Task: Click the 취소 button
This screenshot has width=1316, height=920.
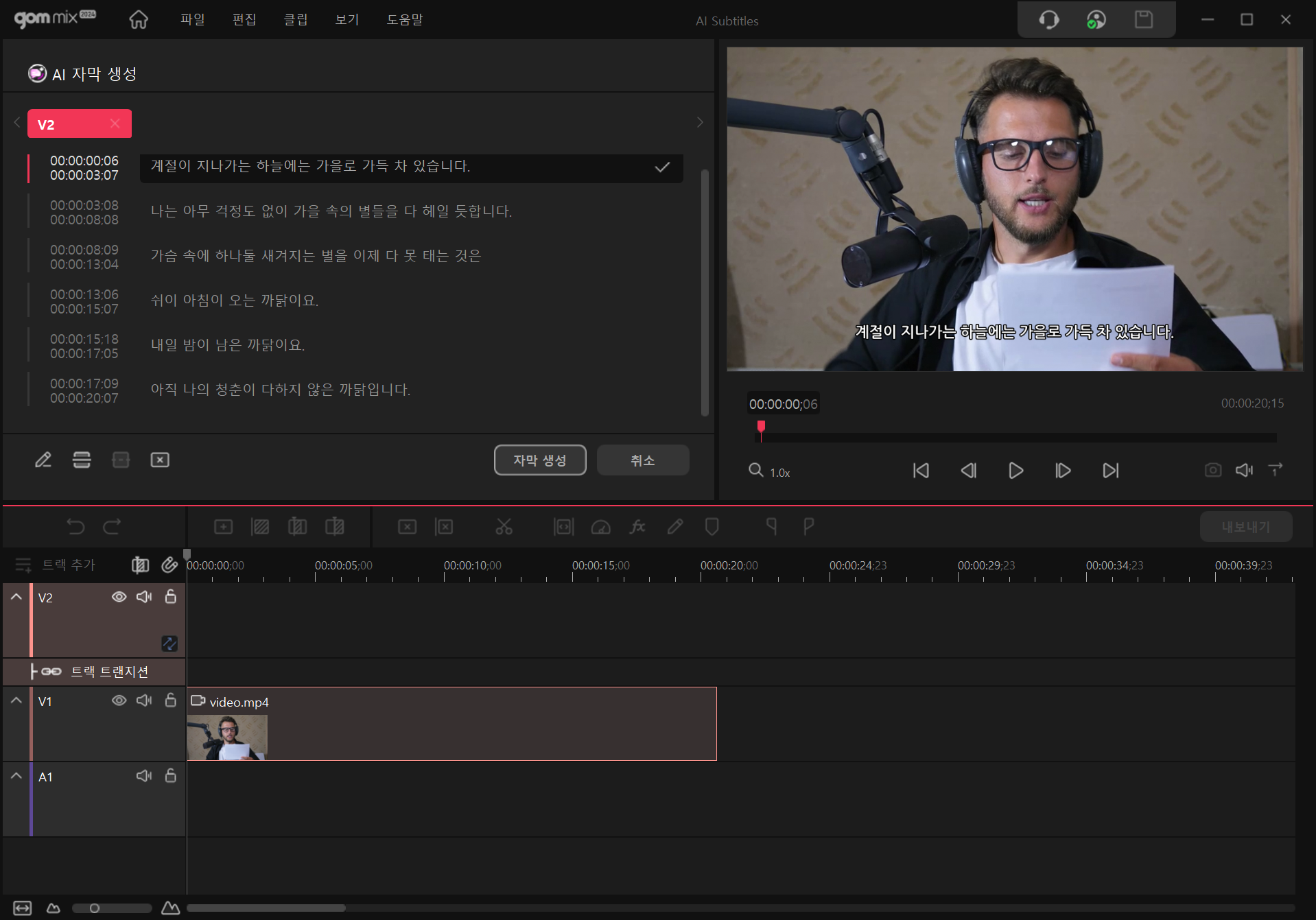Action: [x=642, y=460]
